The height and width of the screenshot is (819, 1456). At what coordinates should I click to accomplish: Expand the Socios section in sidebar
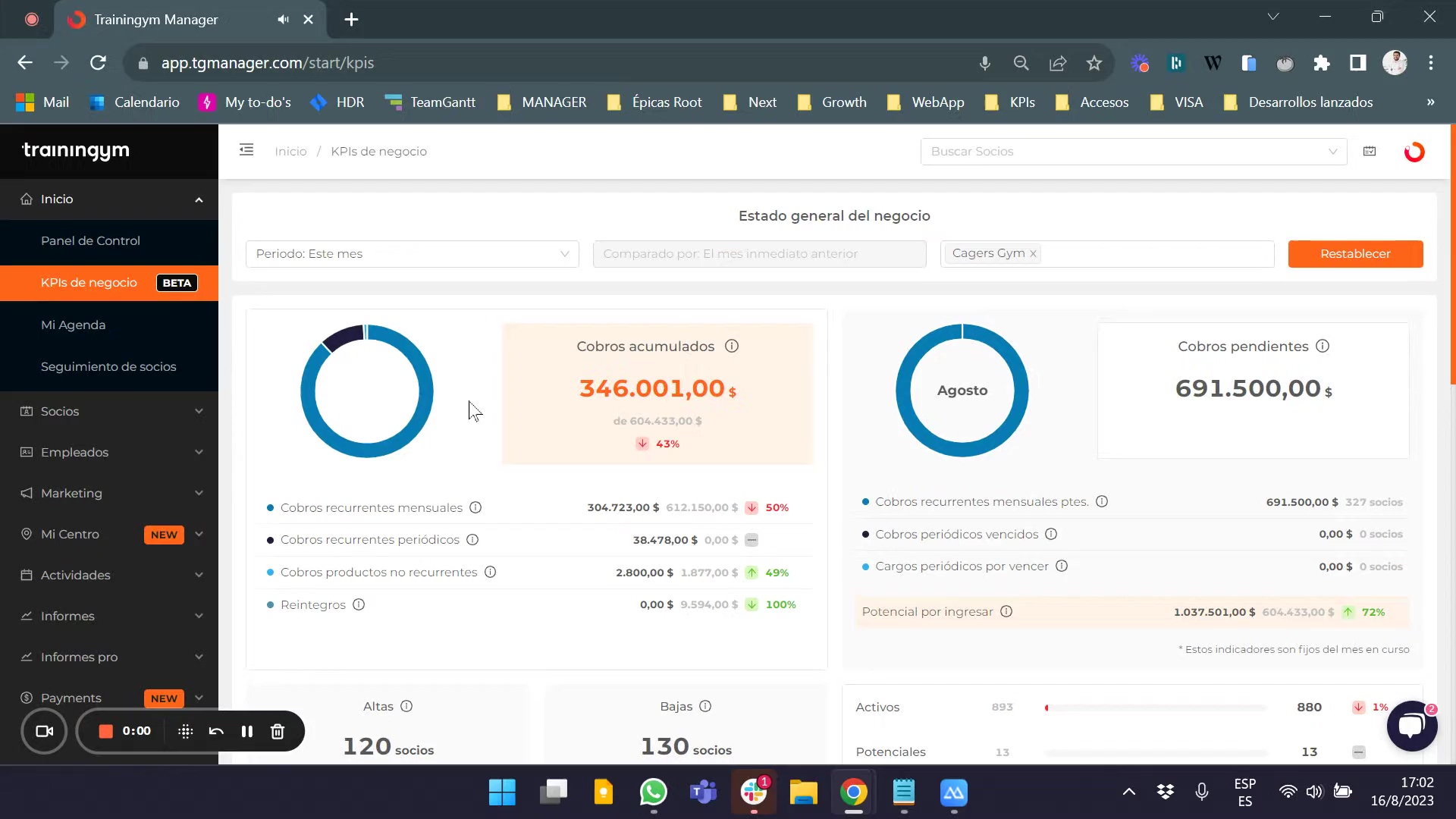(x=109, y=411)
